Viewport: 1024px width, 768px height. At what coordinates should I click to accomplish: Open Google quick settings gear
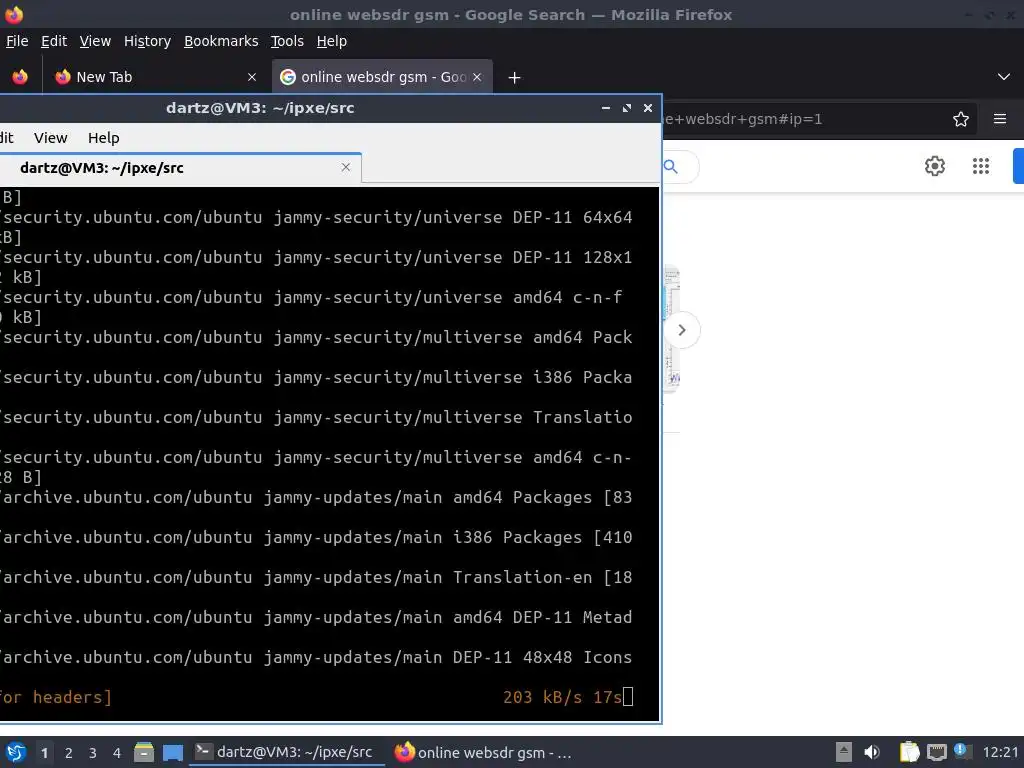[x=935, y=166]
